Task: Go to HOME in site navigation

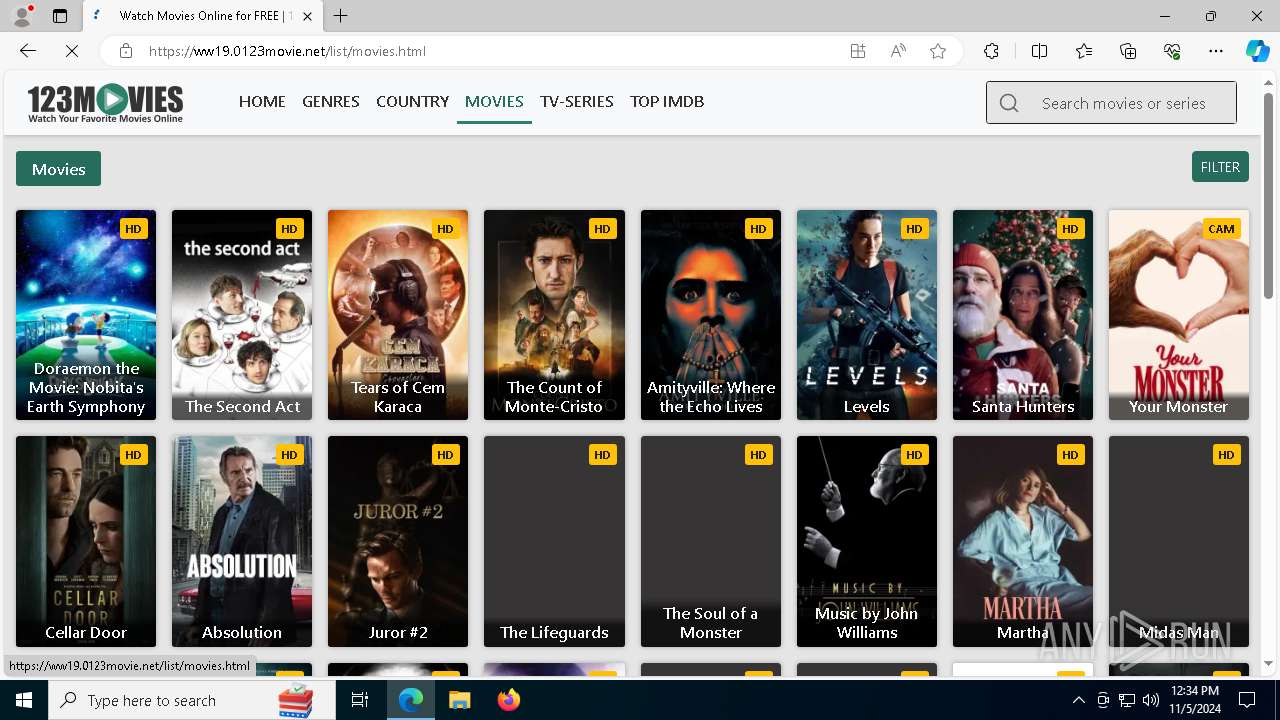Action: 262,101
